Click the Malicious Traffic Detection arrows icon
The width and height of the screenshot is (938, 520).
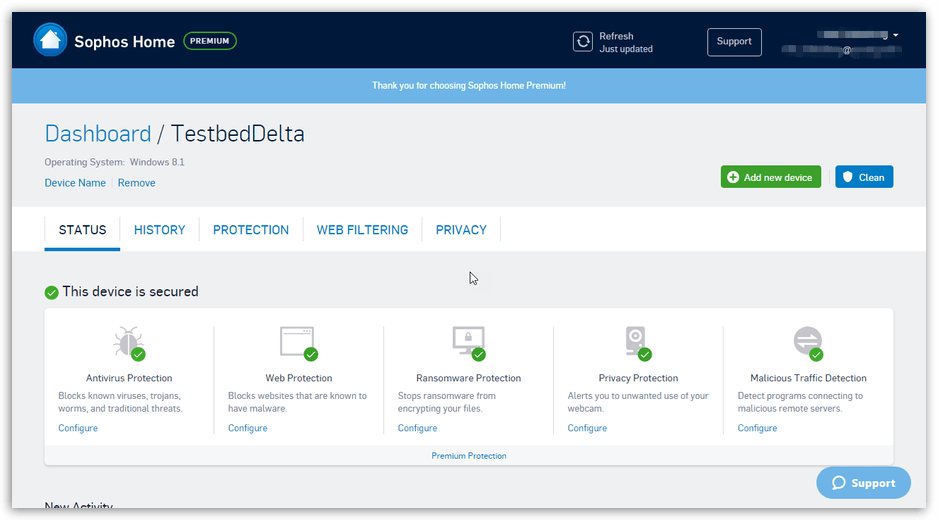[x=808, y=343]
